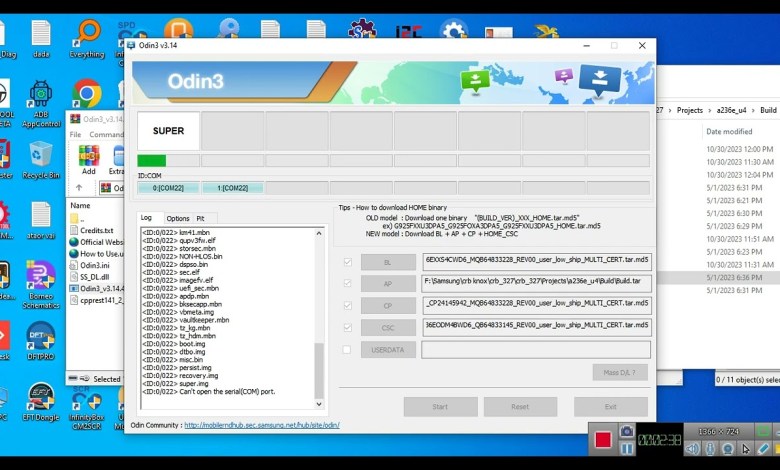Click the Odin3 title bar app icon

pos(131,45)
